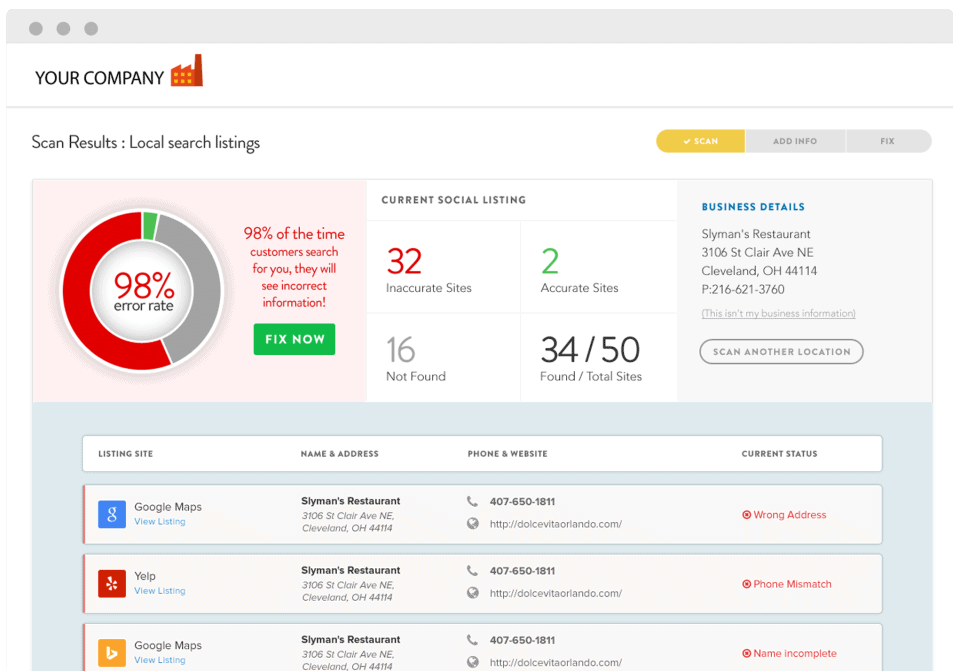Open View Listing in Wrong Address row
The height and width of the screenshot is (671, 960).
click(160, 522)
